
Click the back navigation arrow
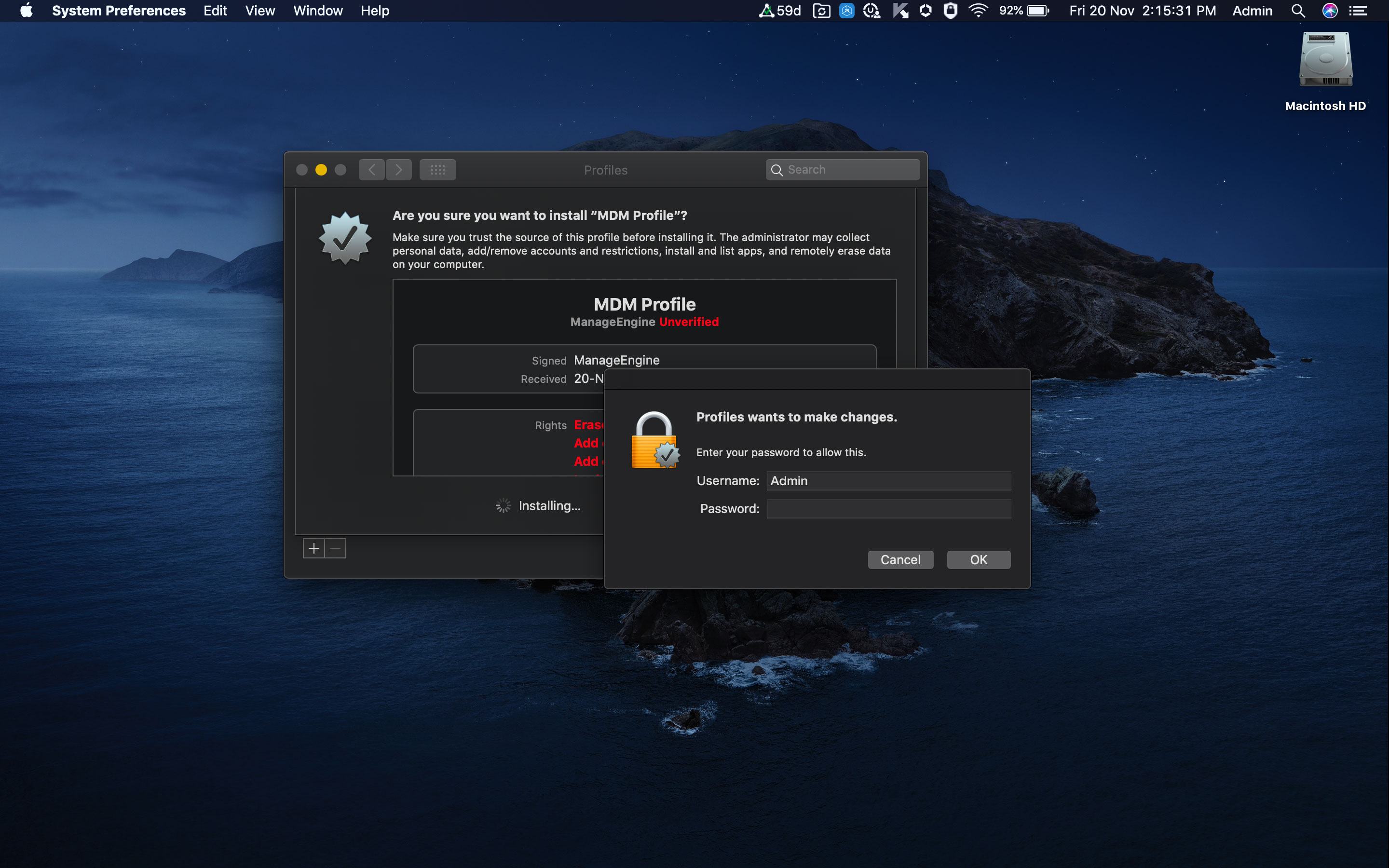[x=371, y=170]
